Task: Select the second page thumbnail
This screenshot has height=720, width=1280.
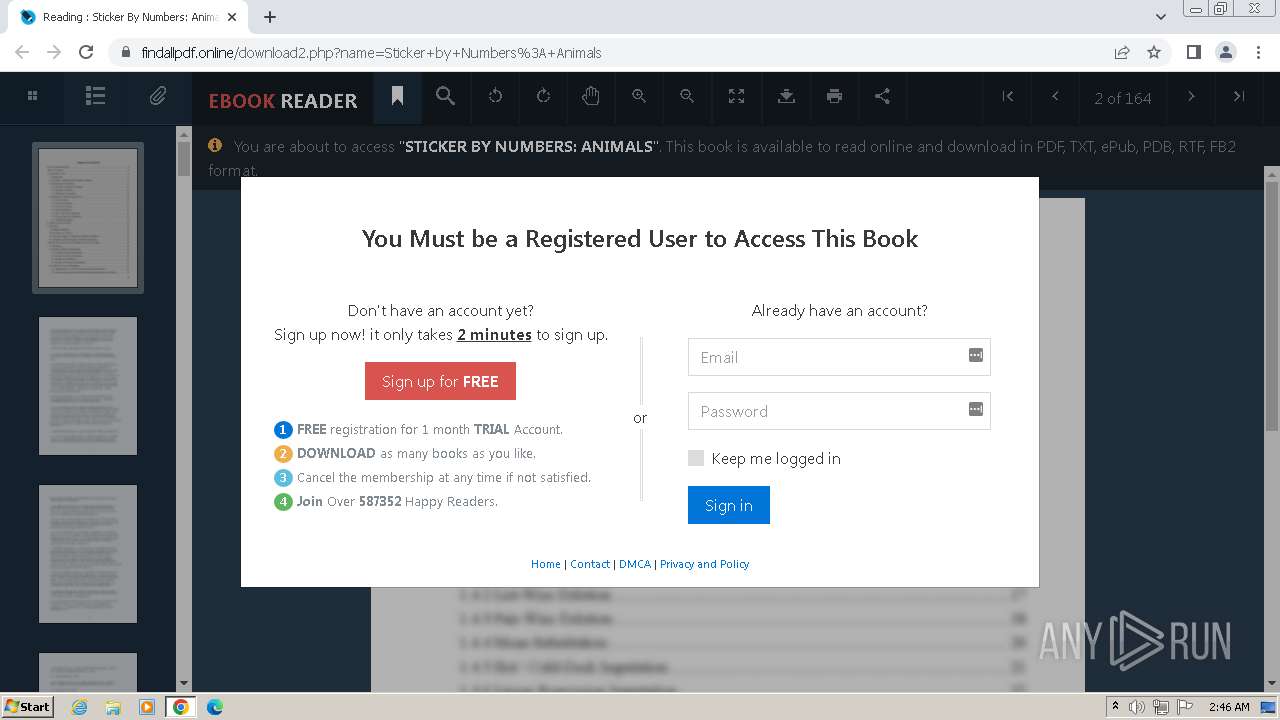Action: click(88, 386)
